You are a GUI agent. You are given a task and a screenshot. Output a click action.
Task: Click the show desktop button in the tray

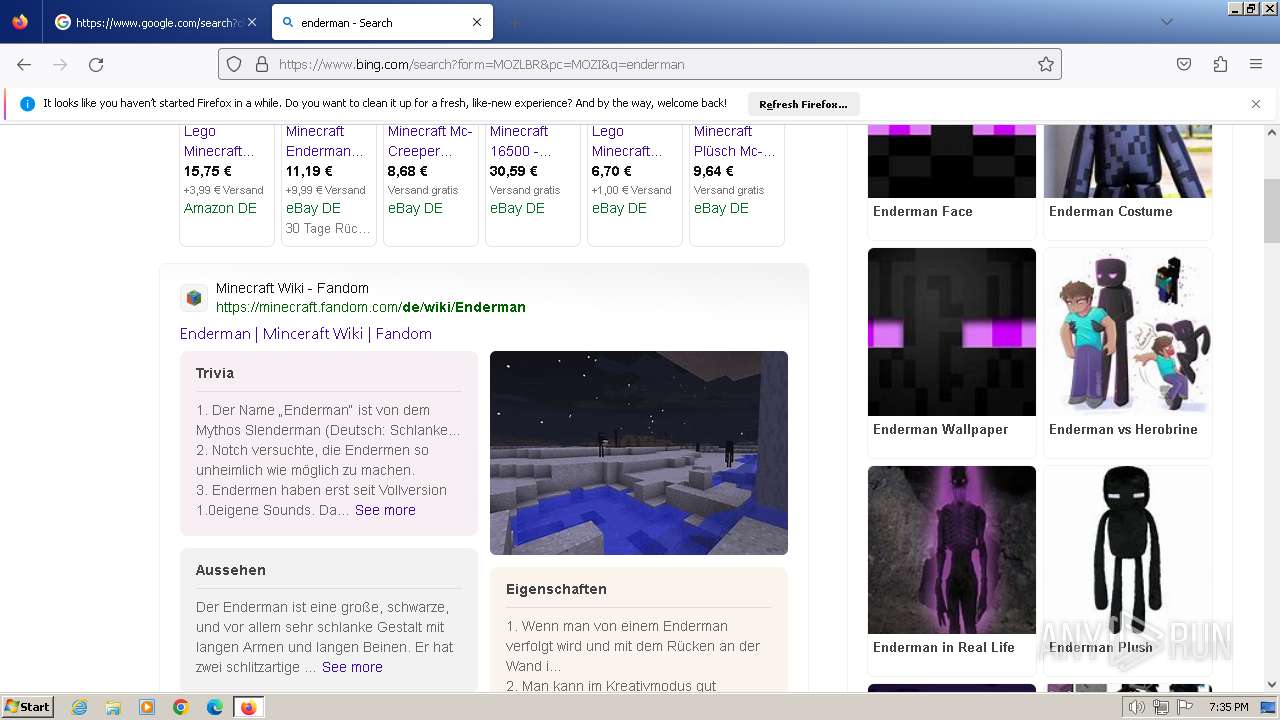pos(1268,707)
